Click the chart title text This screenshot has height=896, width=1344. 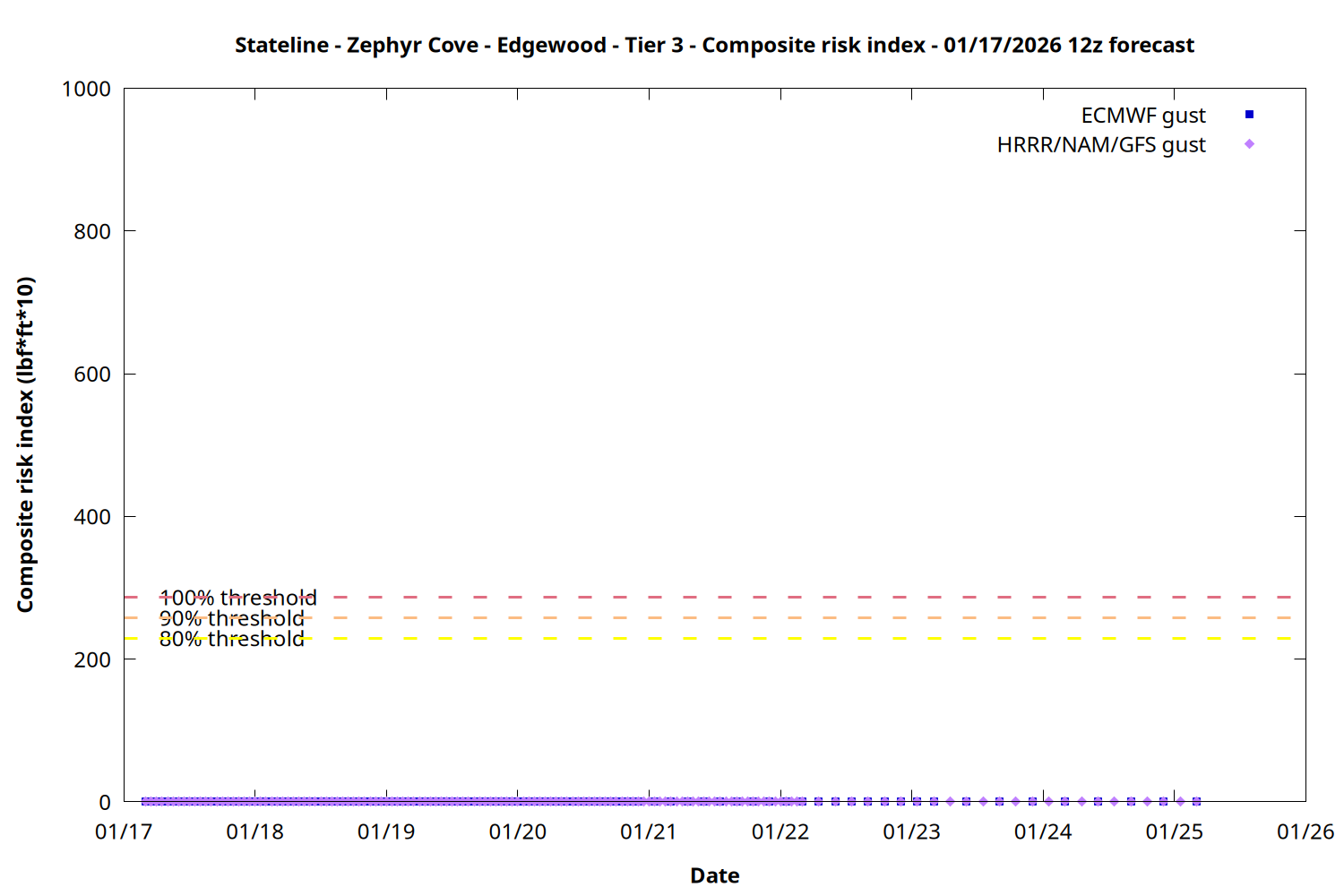click(x=714, y=45)
